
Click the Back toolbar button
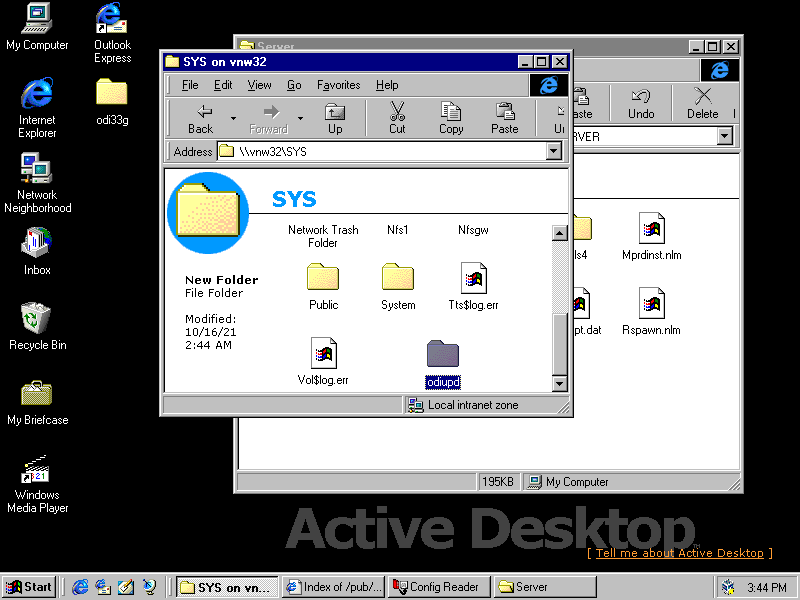click(x=201, y=119)
